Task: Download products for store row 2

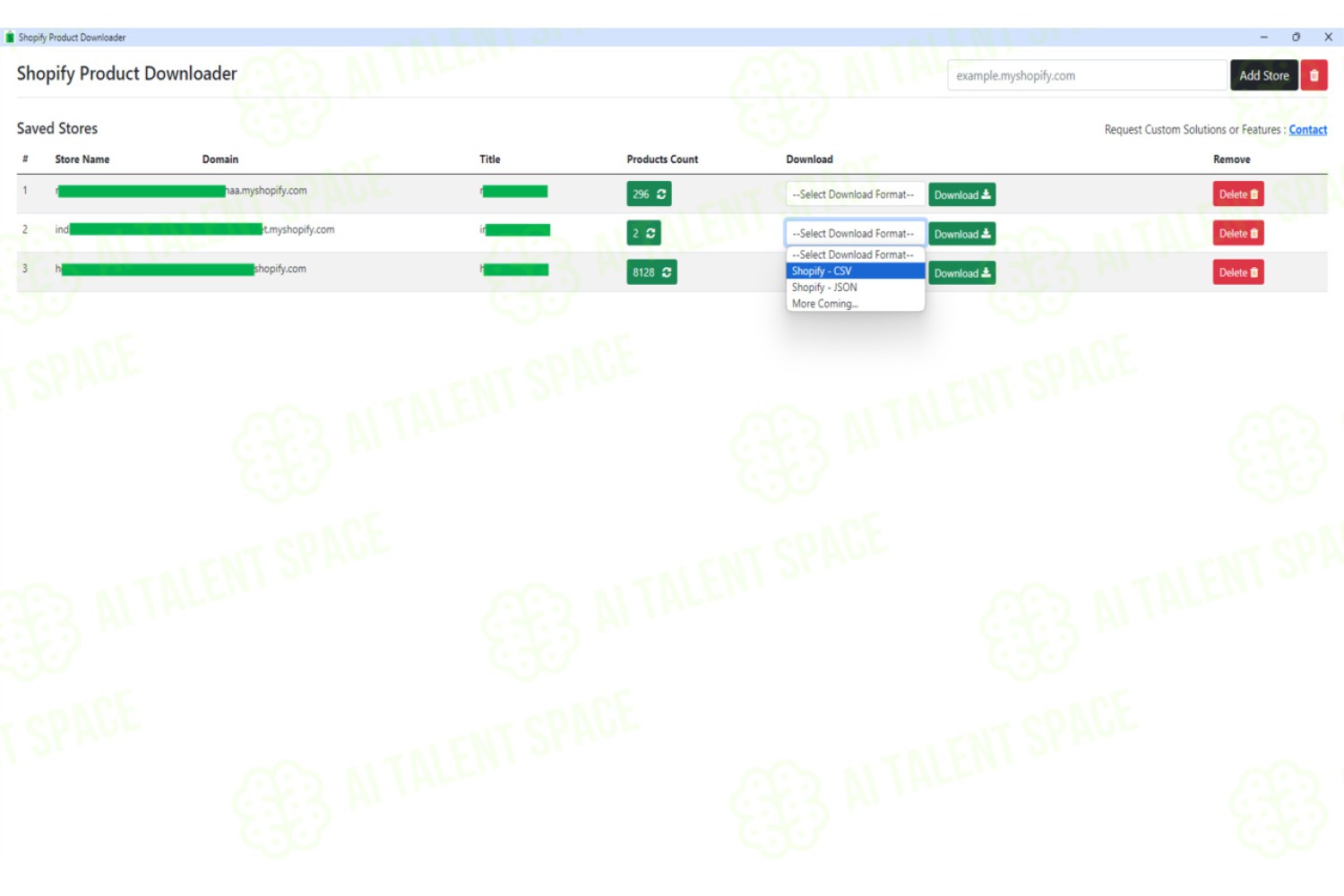Action: coord(961,234)
